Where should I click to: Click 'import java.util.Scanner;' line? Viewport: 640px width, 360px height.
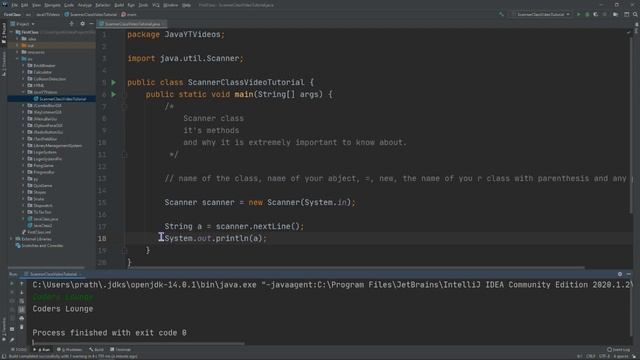[185, 58]
